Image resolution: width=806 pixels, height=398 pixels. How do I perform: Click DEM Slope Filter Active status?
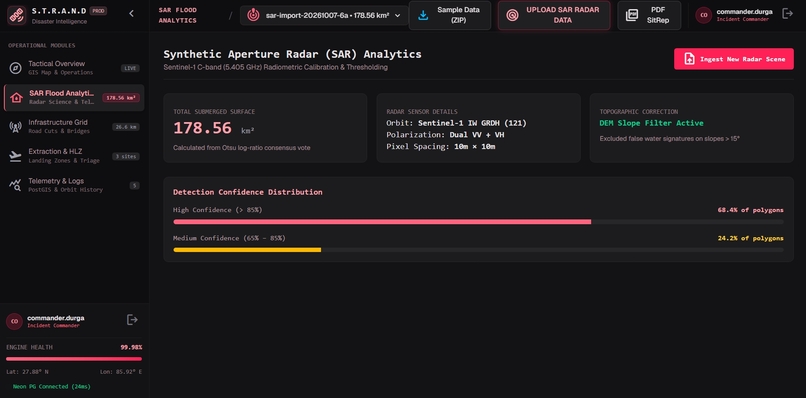coord(651,123)
